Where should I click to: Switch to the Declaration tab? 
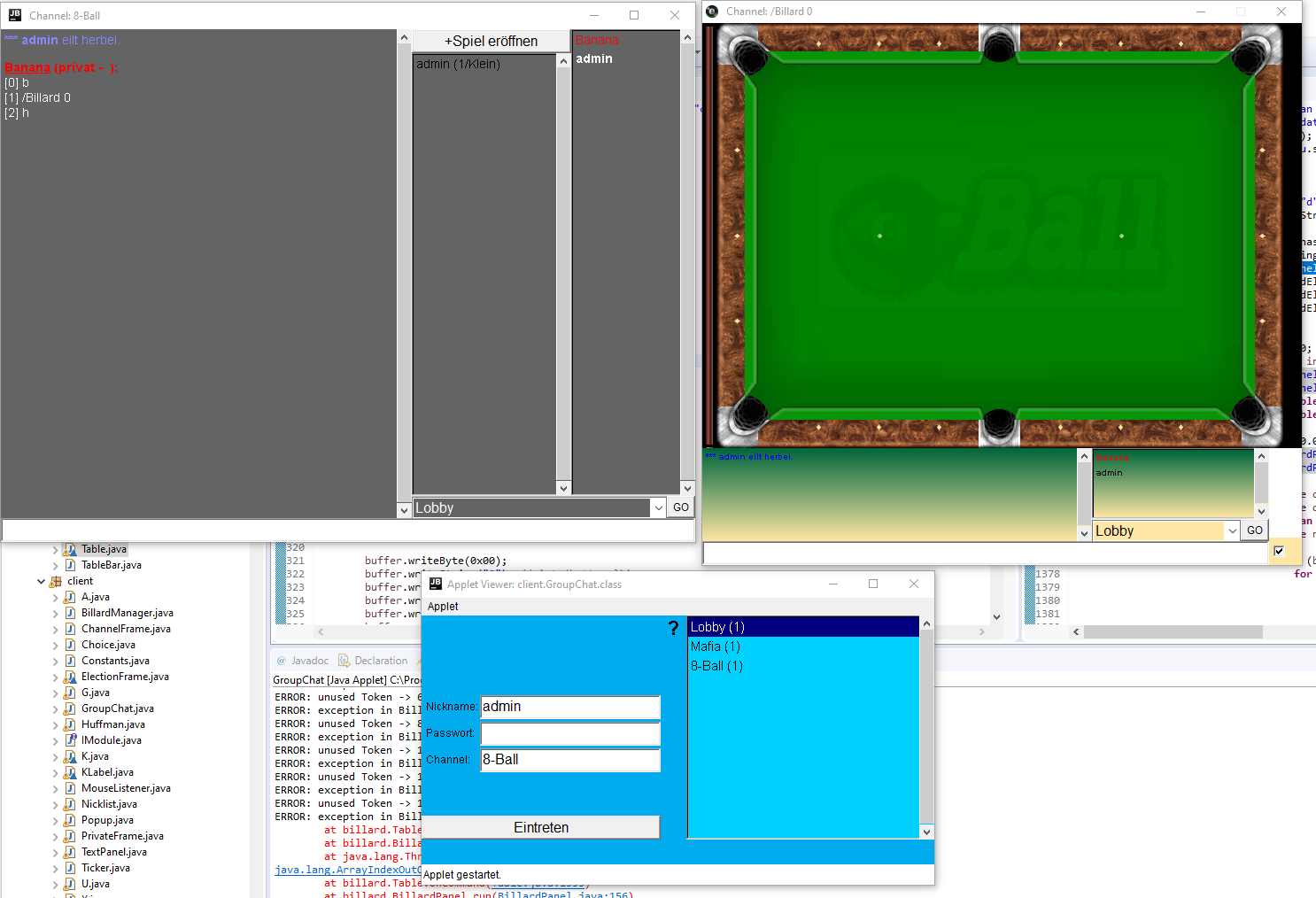[x=380, y=661]
